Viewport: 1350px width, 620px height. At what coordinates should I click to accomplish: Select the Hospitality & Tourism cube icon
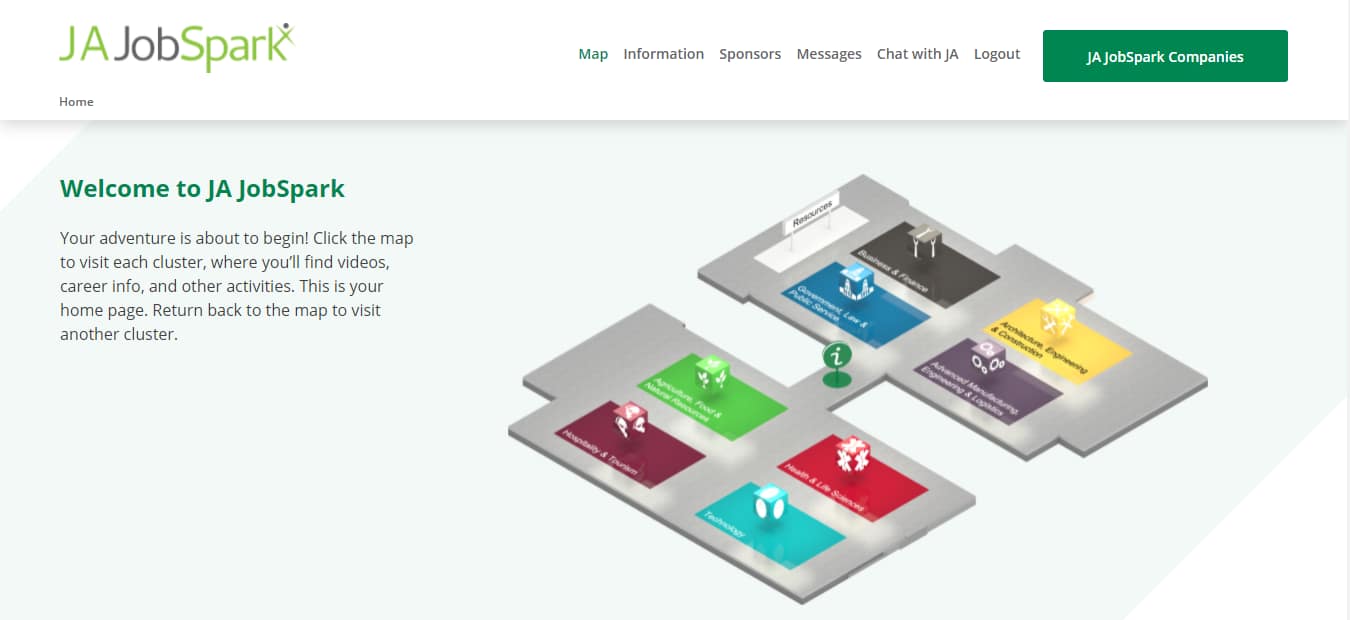pos(630,421)
